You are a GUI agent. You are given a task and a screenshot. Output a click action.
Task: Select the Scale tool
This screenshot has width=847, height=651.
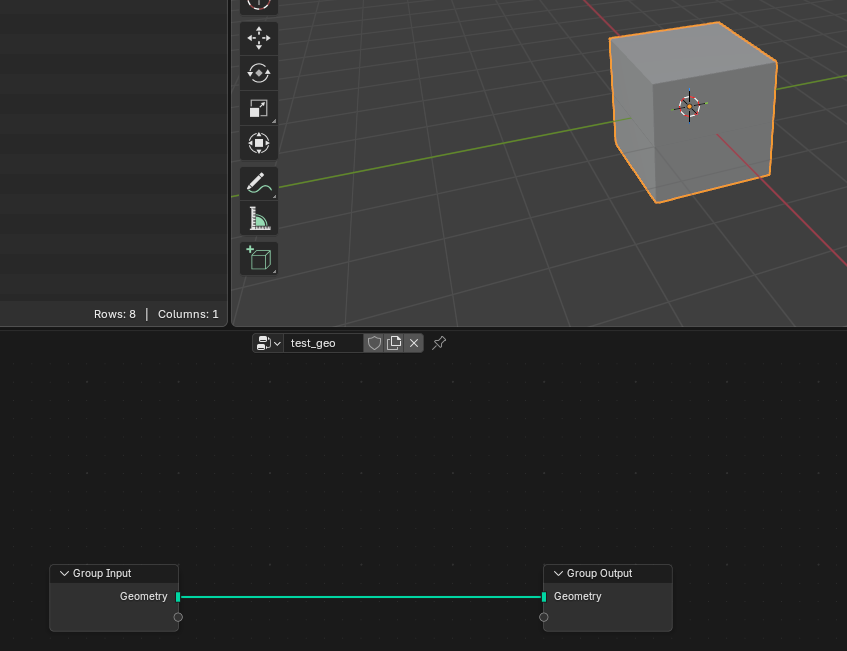259,108
